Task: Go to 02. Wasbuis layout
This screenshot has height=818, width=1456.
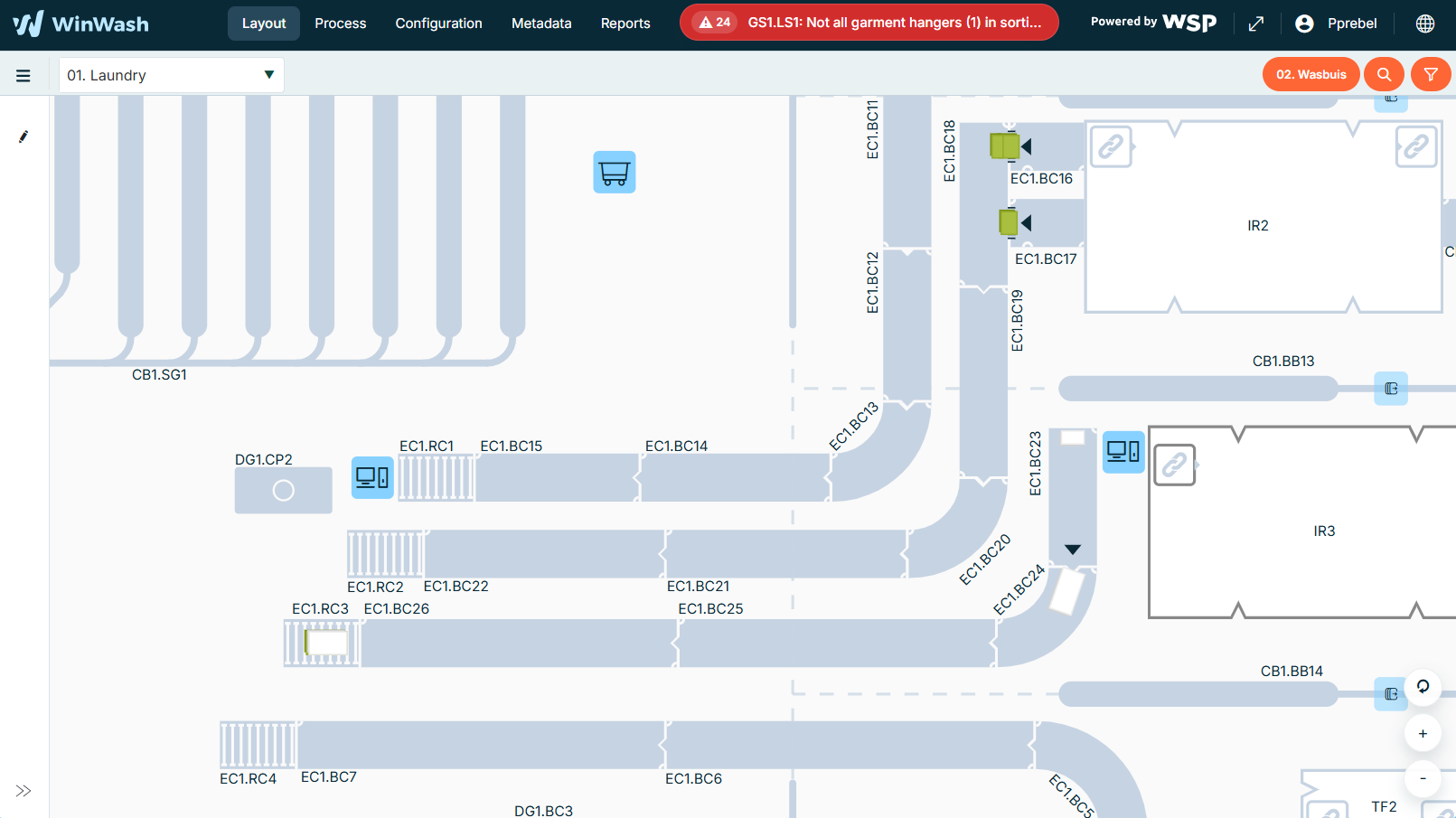Action: 1310,75
